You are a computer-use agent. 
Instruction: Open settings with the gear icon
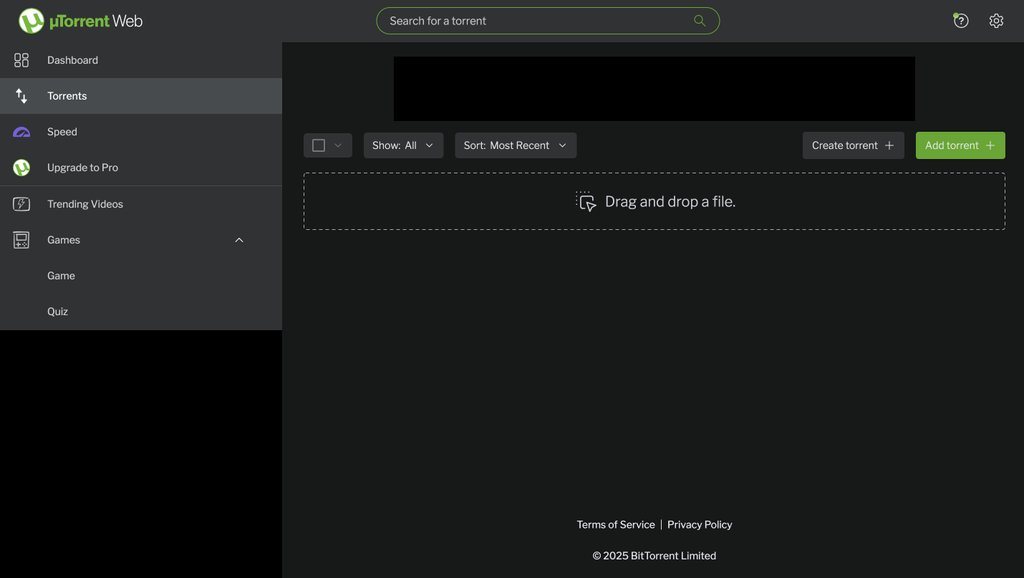click(996, 20)
